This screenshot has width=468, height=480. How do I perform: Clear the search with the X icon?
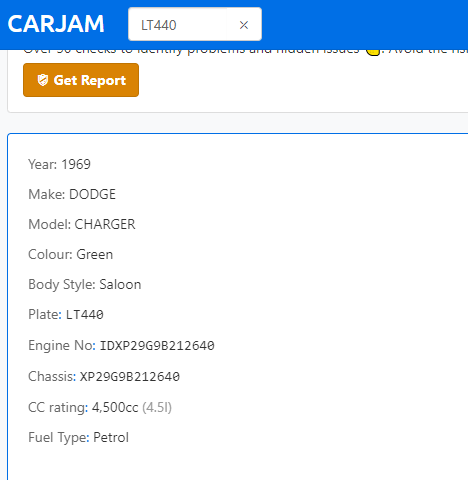[x=244, y=25]
